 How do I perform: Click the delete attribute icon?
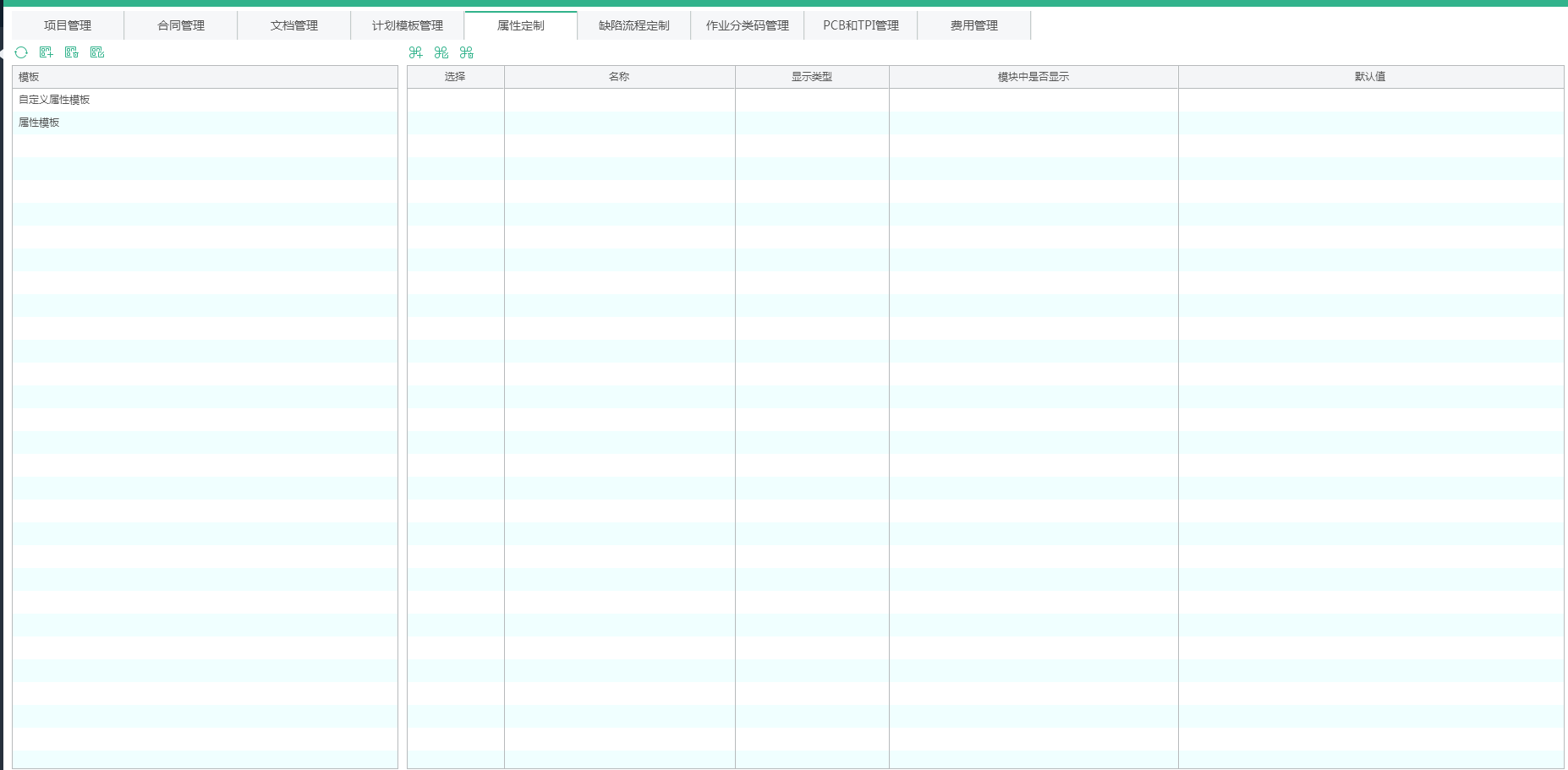coord(466,52)
